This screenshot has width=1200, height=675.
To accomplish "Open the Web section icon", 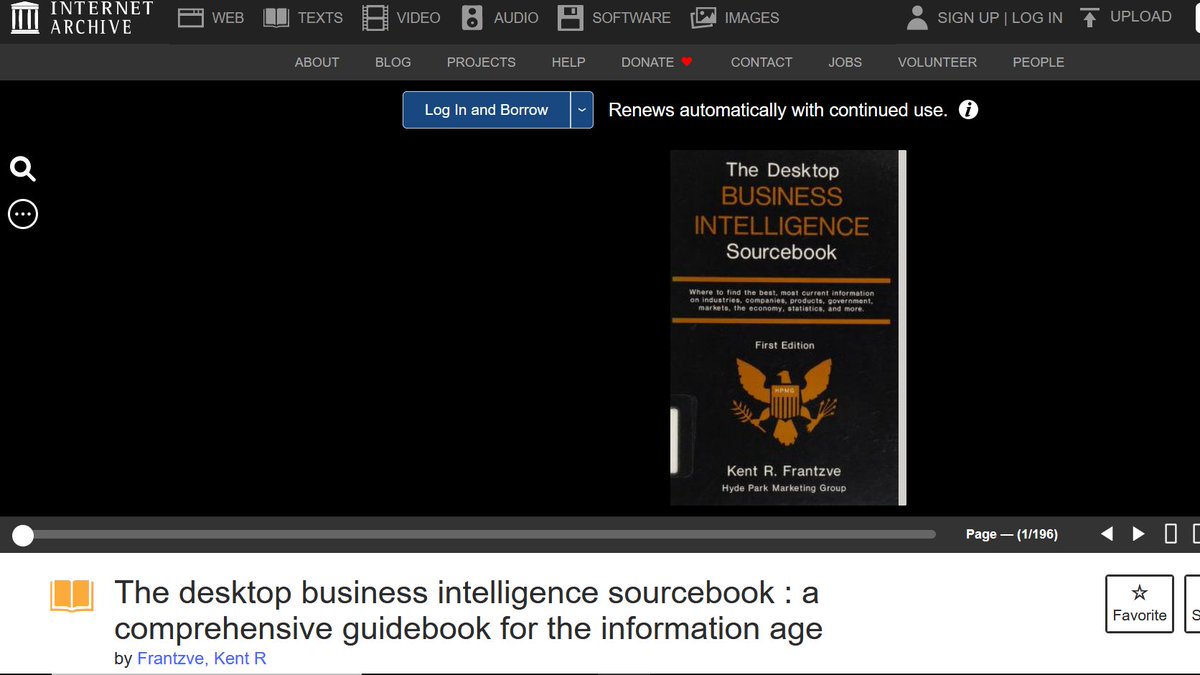I will tap(191, 17).
